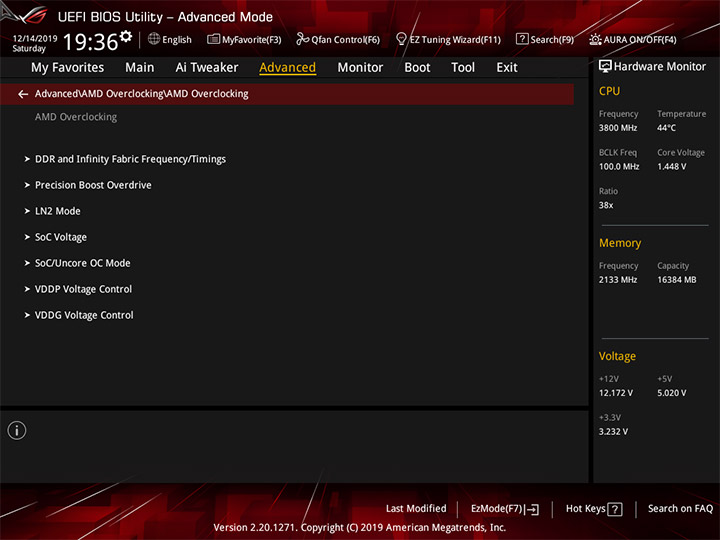Viewport: 720px width, 540px height.
Task: Click the Hot Keys question mark icon
Action: [615, 509]
